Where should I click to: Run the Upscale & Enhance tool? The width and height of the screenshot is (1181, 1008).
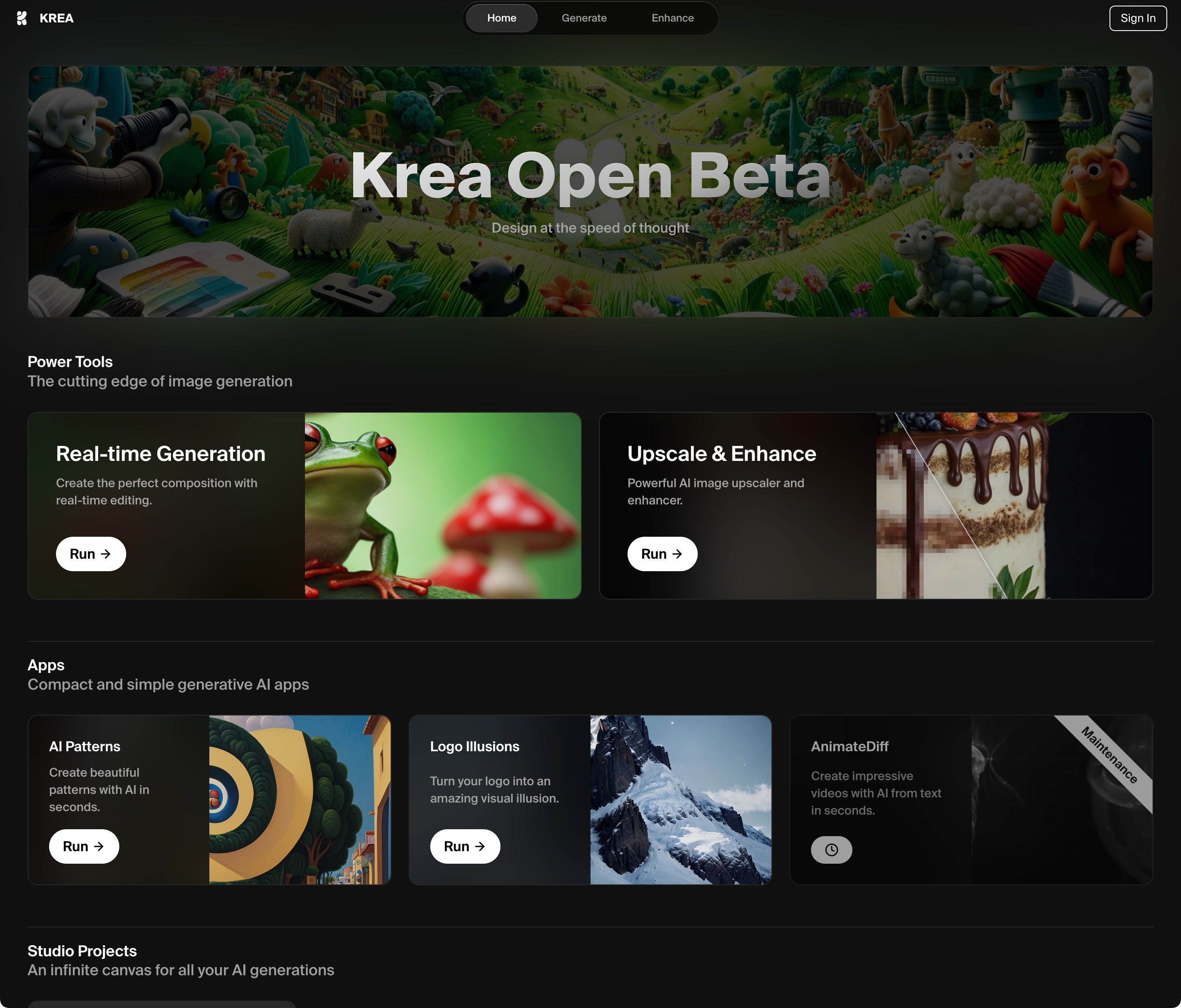(662, 554)
